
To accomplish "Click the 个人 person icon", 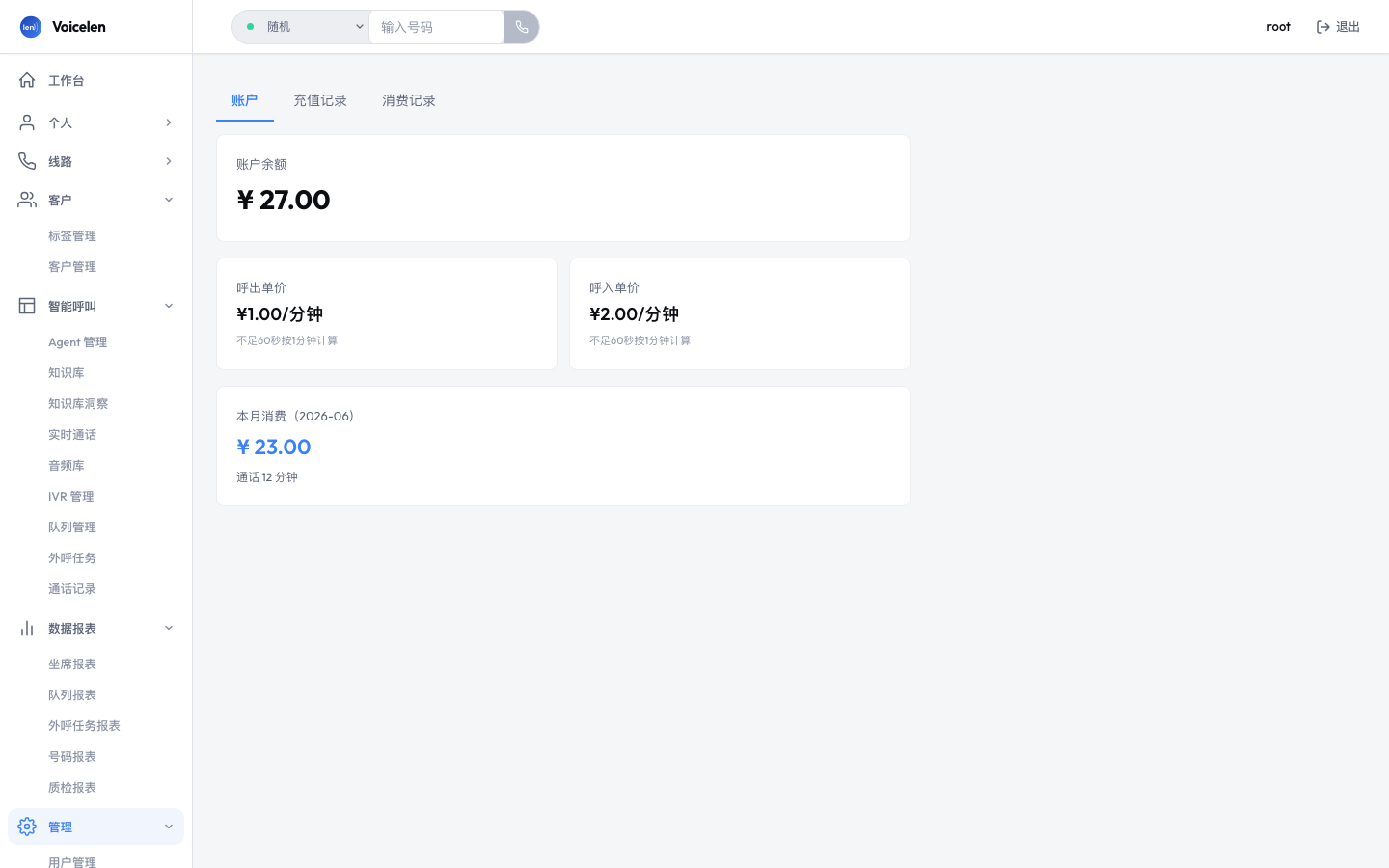I will coord(27,122).
